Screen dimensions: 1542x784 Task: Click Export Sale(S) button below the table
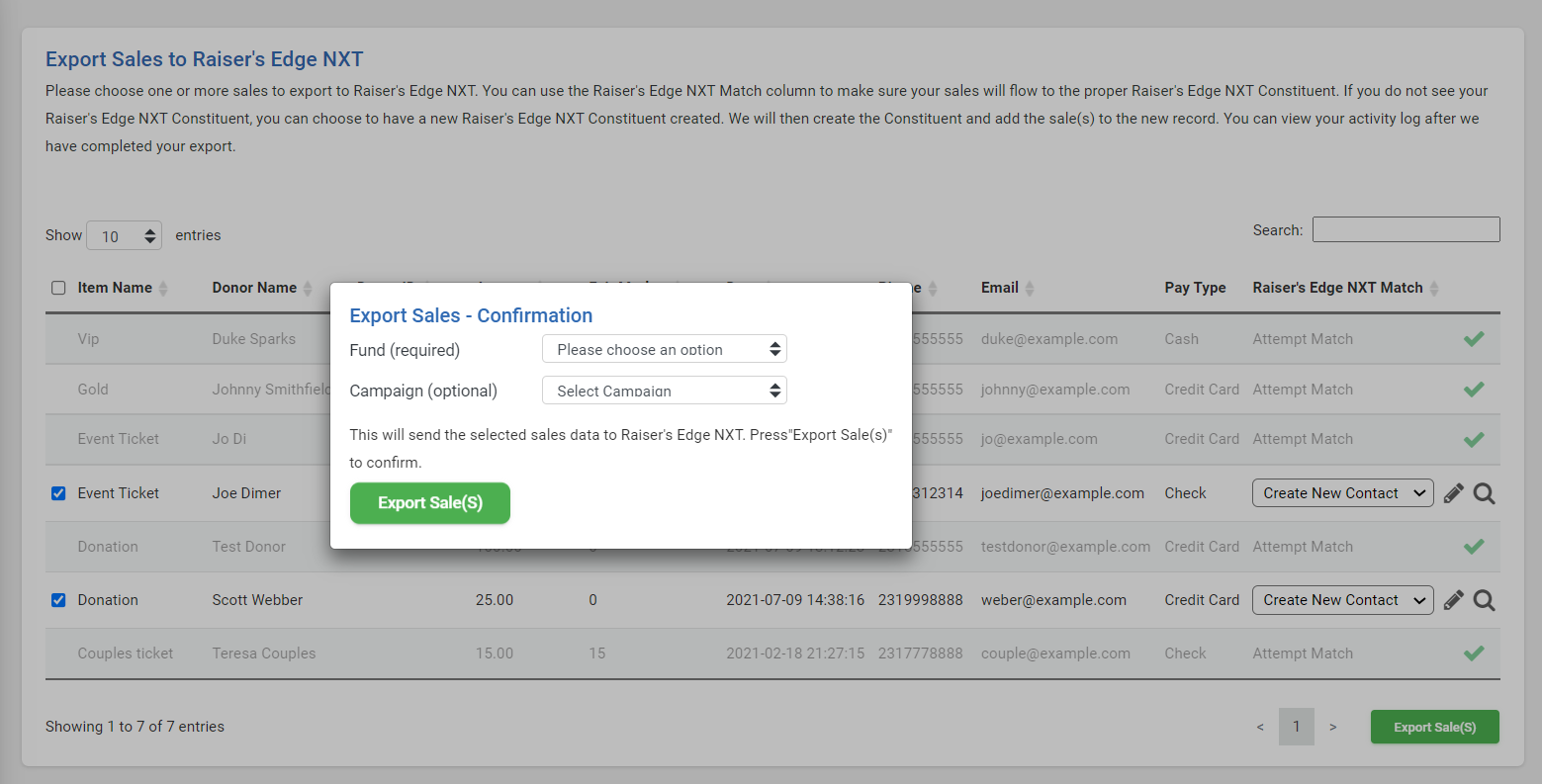tap(1435, 727)
